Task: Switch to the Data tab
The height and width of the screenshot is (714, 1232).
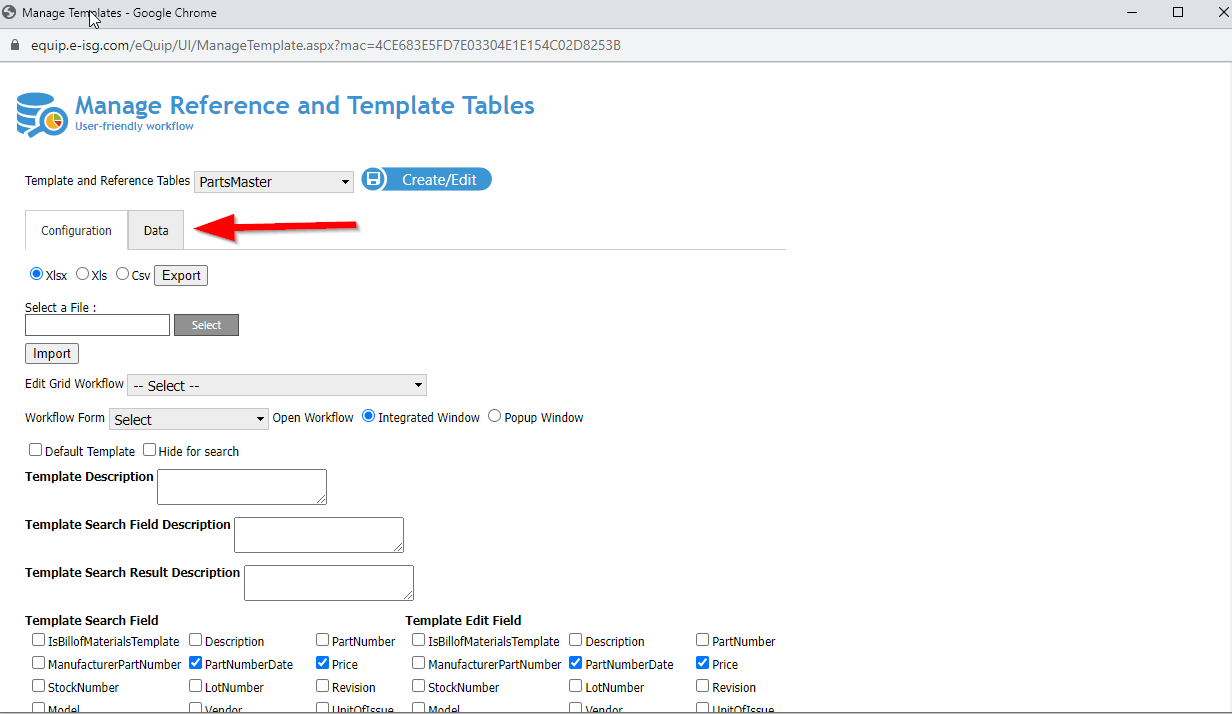Action: tap(155, 230)
